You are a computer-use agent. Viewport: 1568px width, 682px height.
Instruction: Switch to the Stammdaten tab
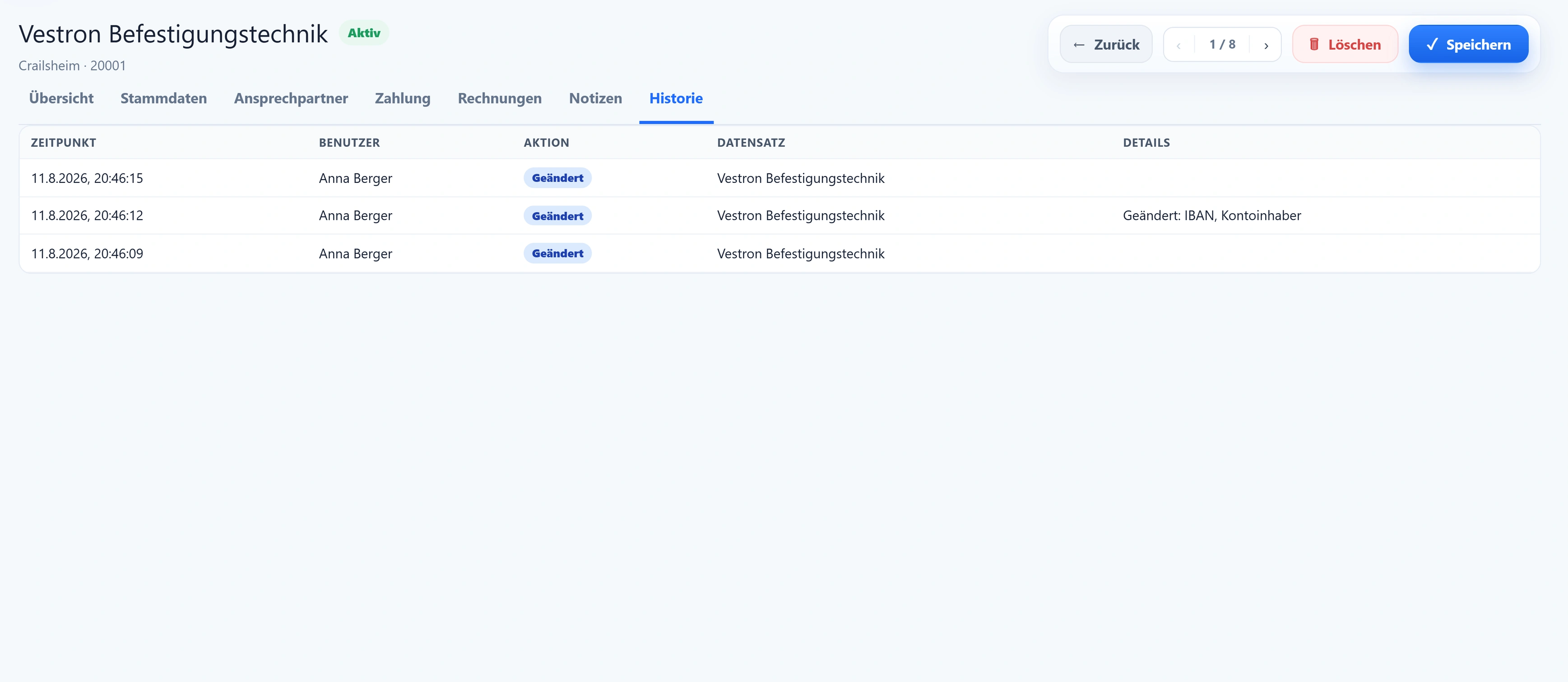pos(164,98)
